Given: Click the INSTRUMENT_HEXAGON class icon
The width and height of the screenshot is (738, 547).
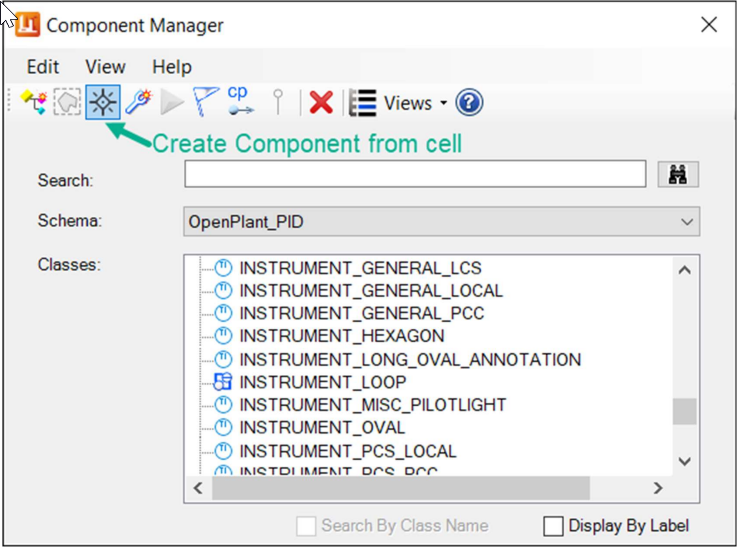Looking at the screenshot, I should [x=223, y=336].
